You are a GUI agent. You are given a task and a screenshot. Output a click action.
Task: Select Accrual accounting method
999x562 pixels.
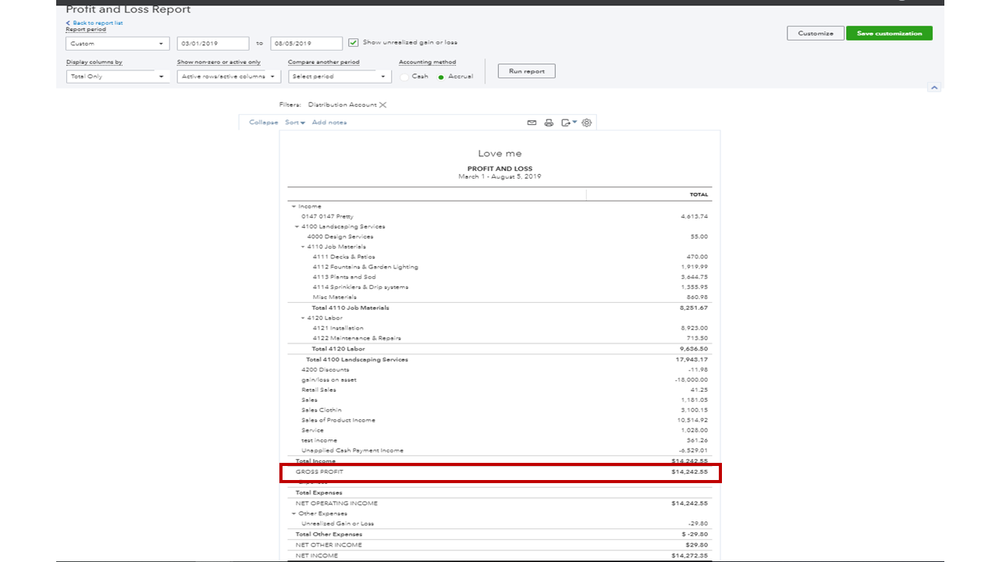click(x=441, y=76)
